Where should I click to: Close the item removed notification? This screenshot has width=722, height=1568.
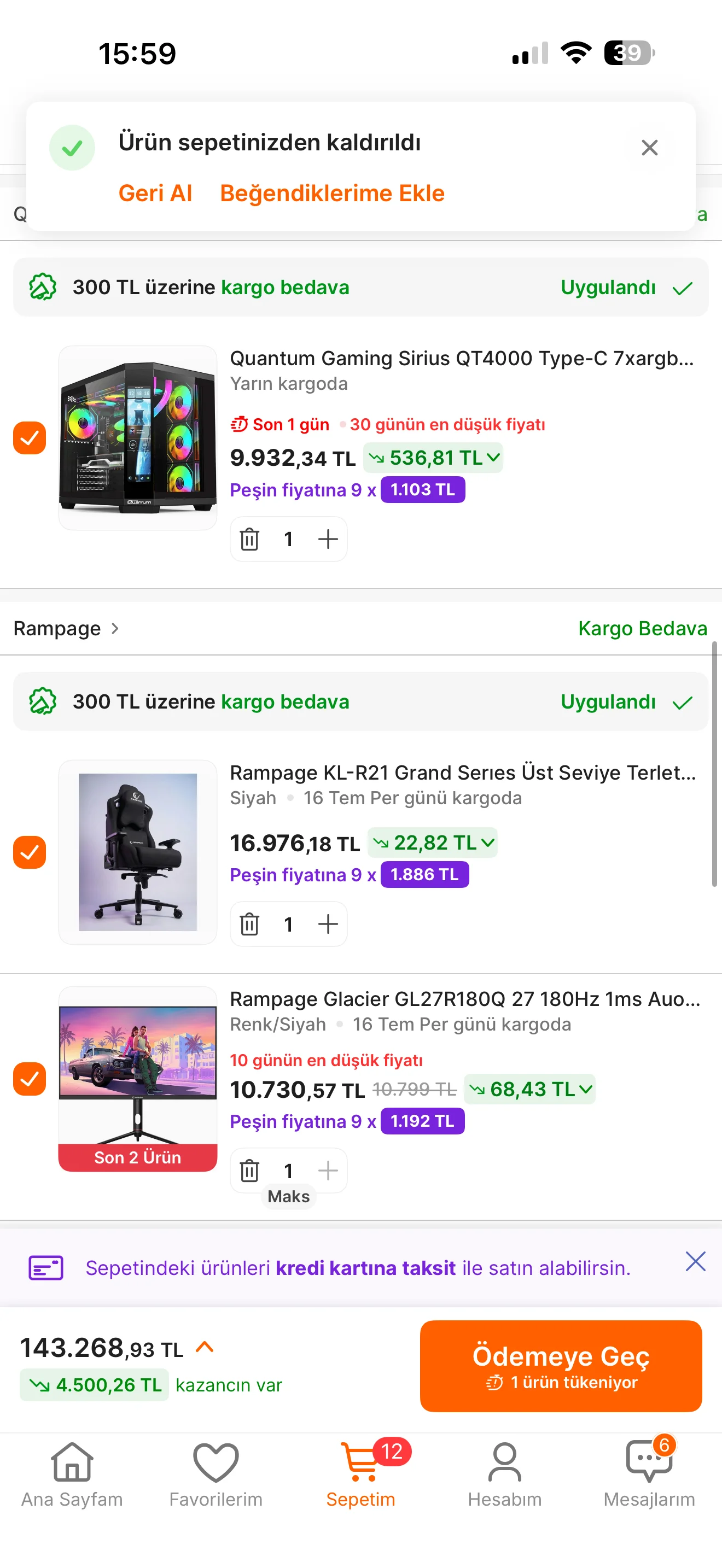(650, 147)
